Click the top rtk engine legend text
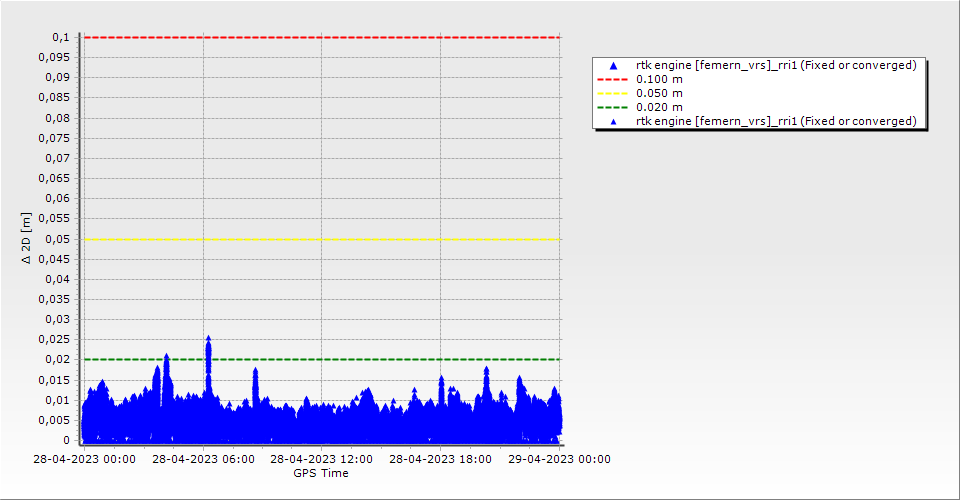This screenshot has width=960, height=500. coord(776,65)
